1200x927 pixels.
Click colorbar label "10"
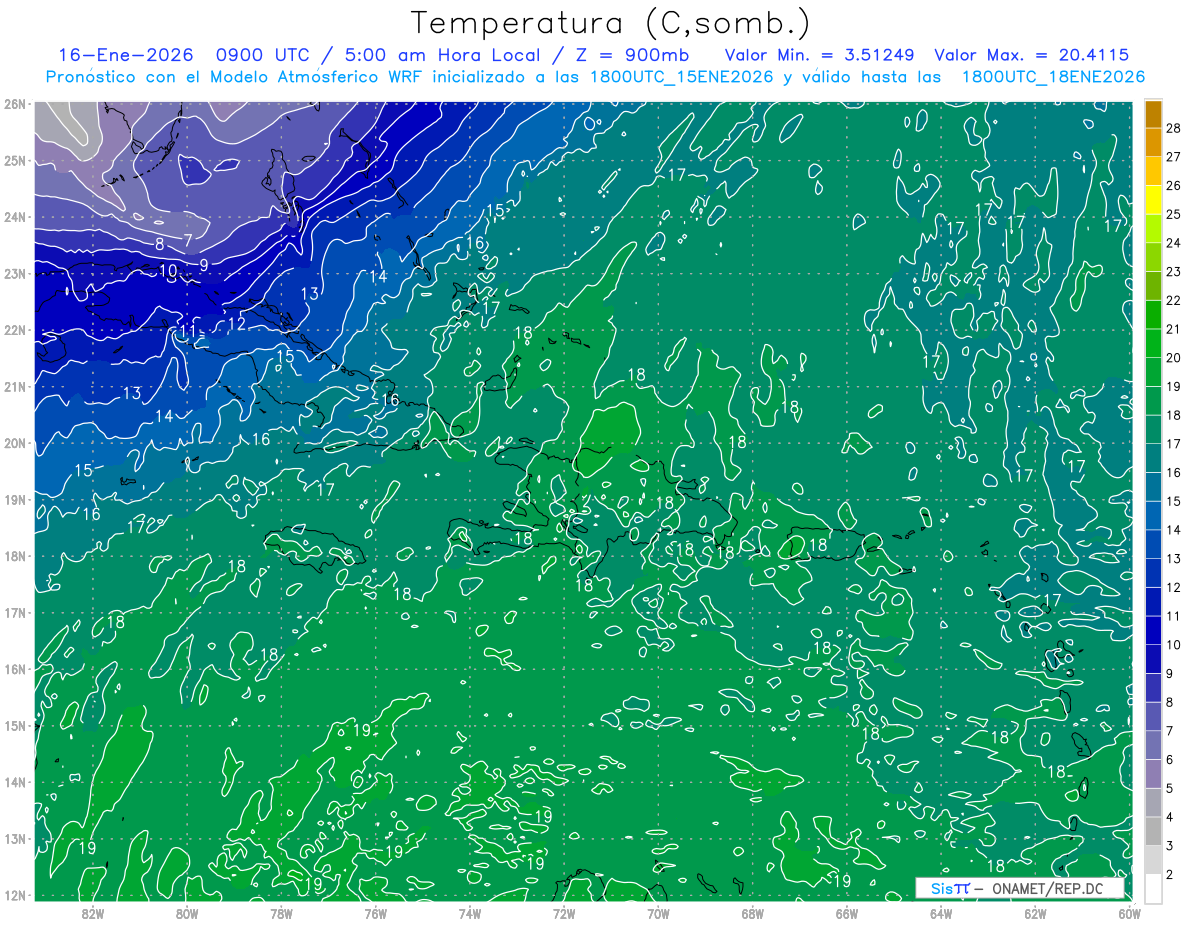pyautogui.click(x=1174, y=645)
